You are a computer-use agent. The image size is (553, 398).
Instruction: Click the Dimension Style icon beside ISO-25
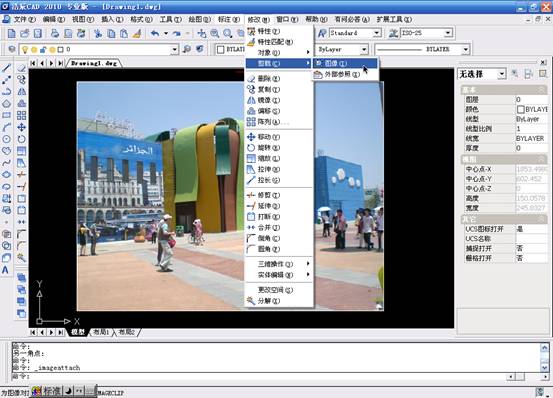pos(393,33)
